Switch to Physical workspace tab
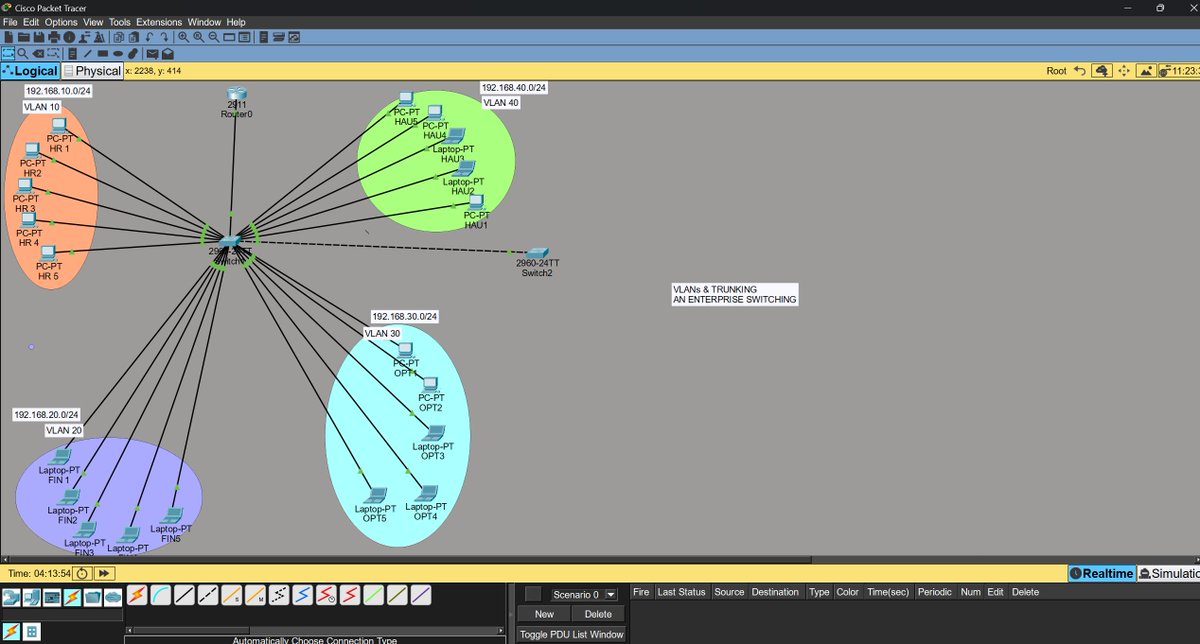 92,71
